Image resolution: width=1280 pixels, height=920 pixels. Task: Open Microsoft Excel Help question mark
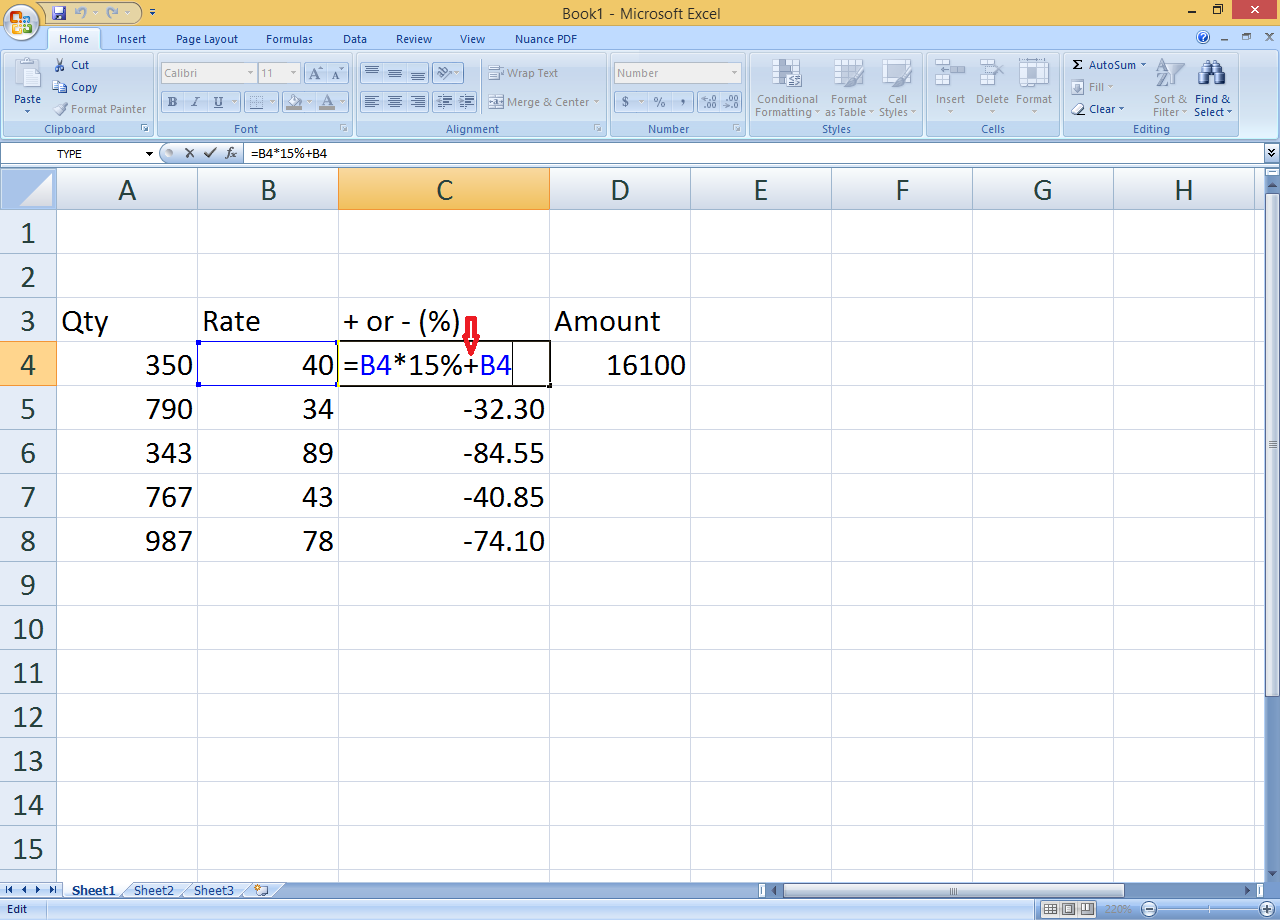point(1203,38)
